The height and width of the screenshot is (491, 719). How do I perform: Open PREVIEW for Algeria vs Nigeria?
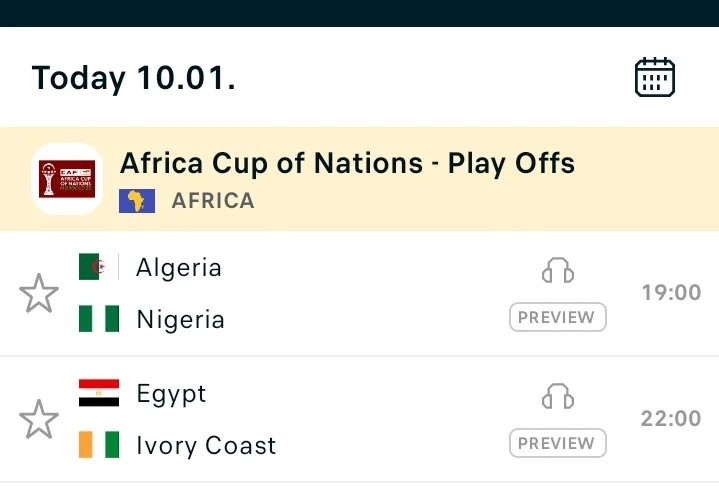557,317
